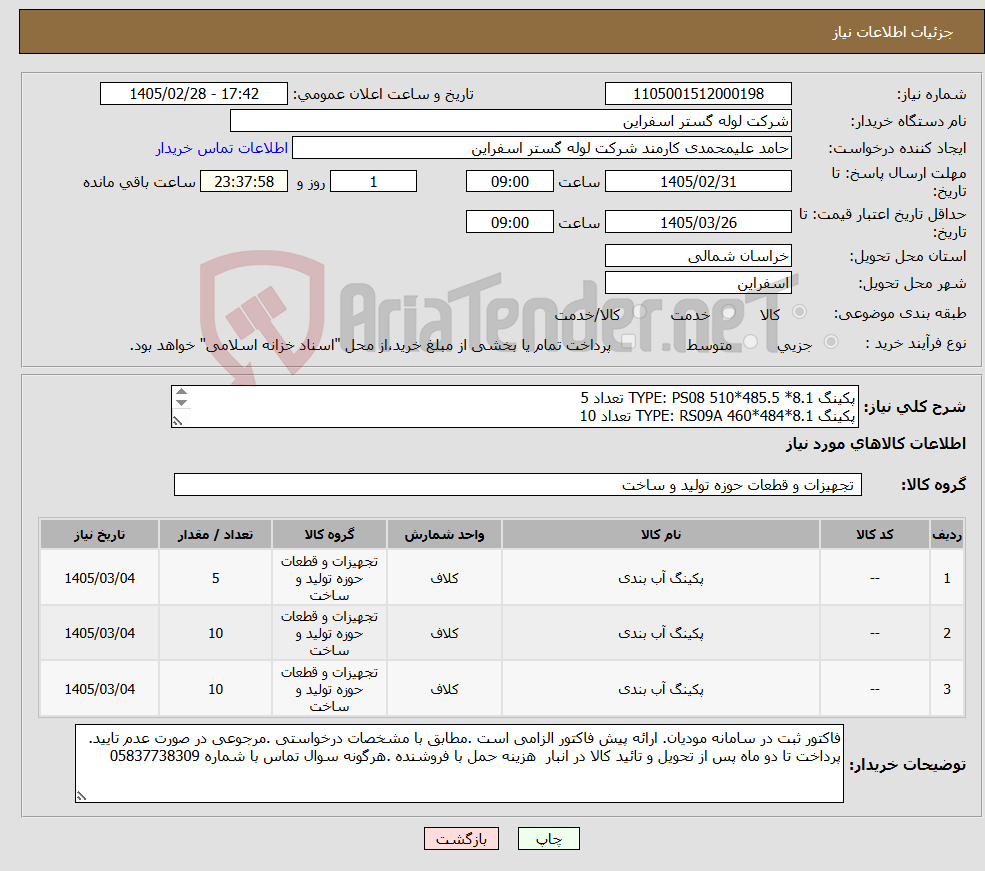Click need date 1405/03/04 in row 2

(x=99, y=633)
